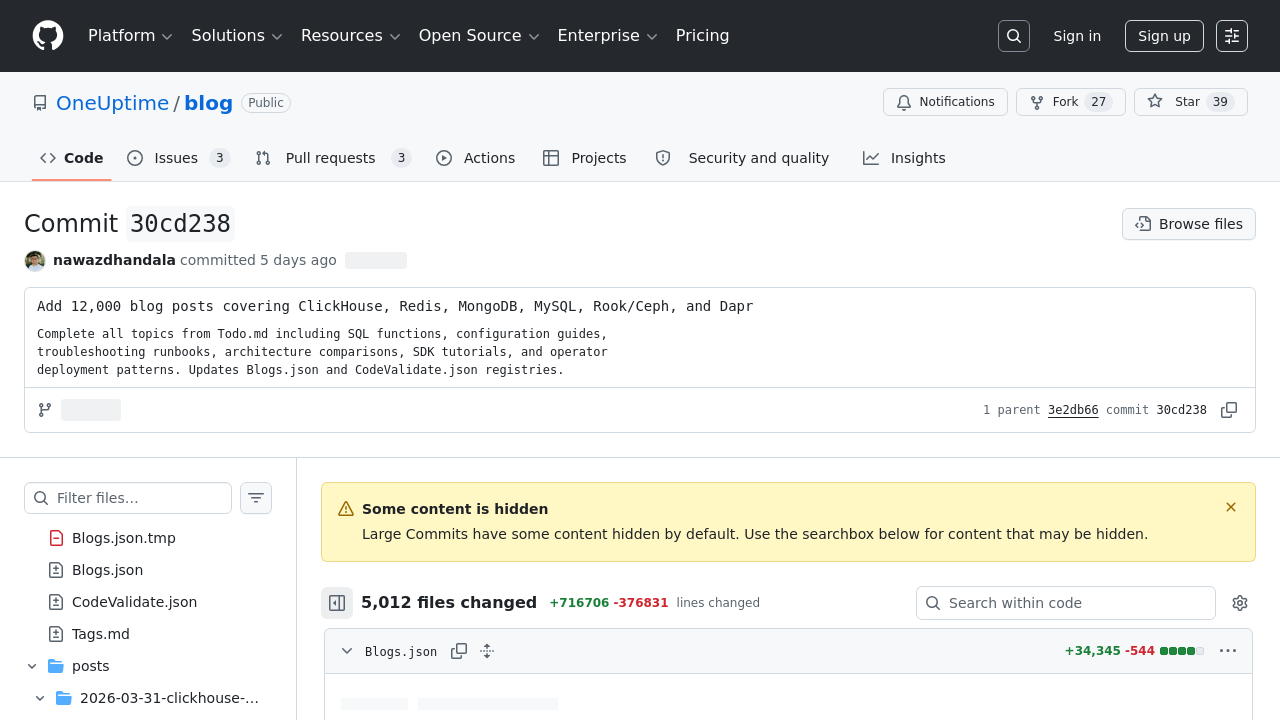Screen dimensions: 1280x720
Task: Collapse the Blogs.json diff section
Action: [347, 651]
